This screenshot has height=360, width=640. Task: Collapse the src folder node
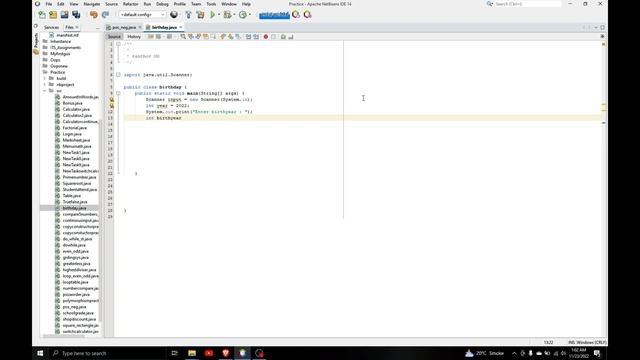(44, 91)
